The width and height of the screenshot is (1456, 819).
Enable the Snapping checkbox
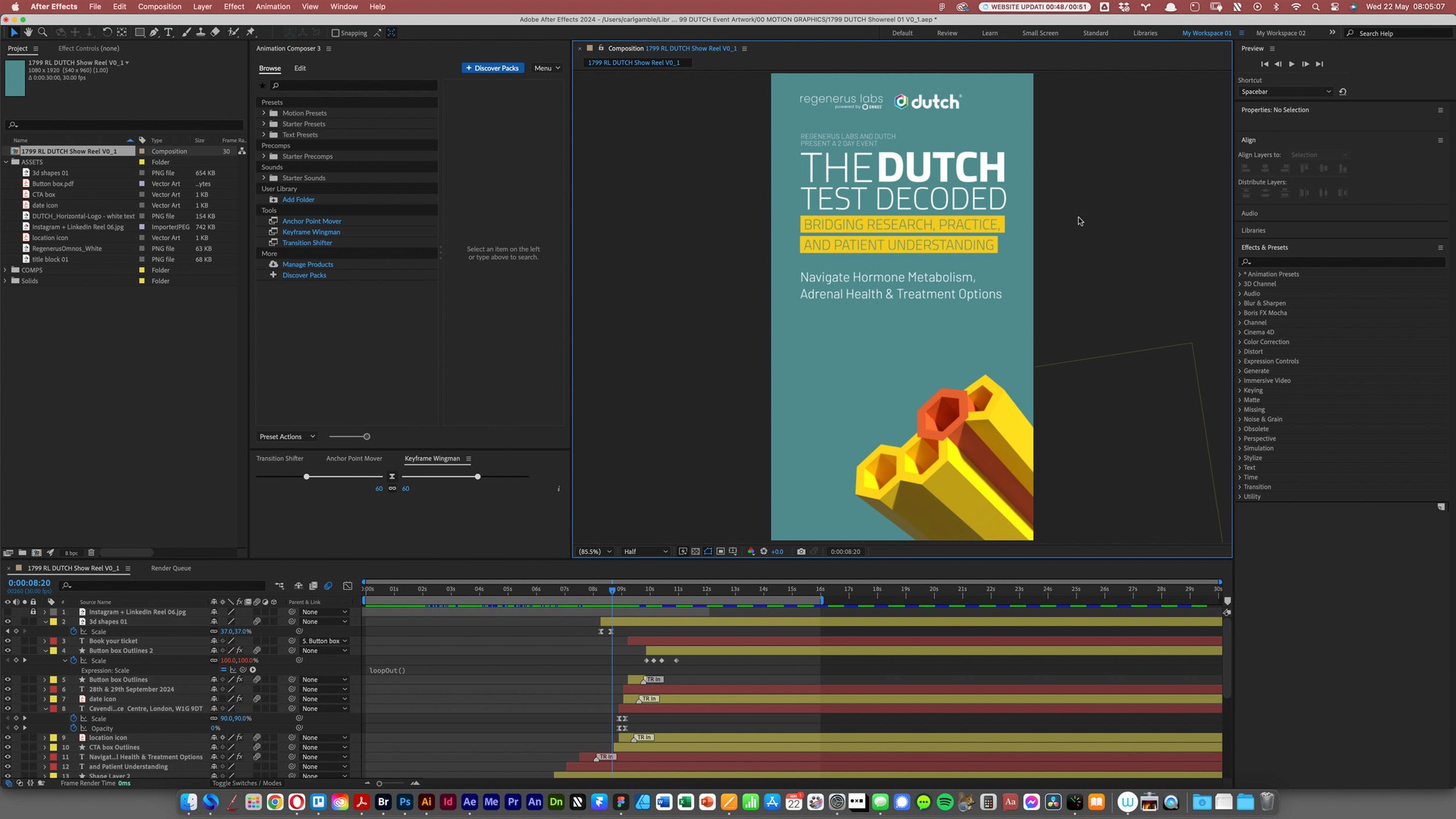pos(336,33)
